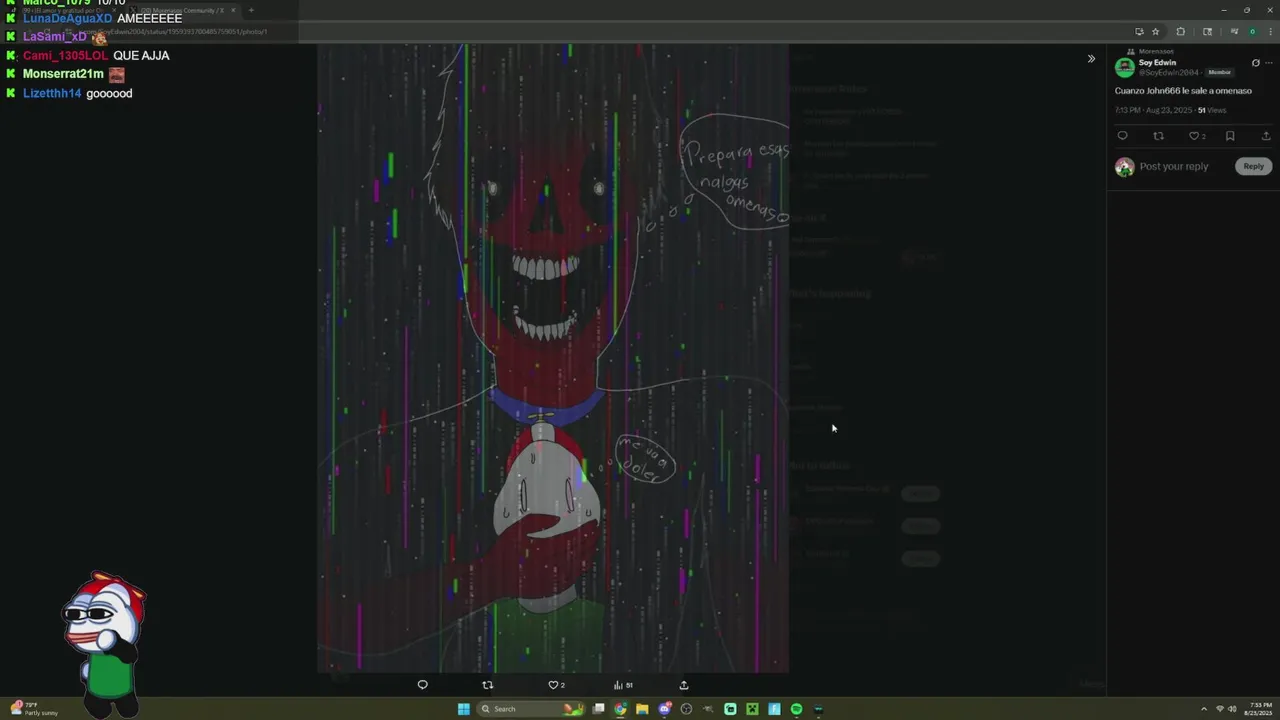Open Spotify from the taskbar
The image size is (1280, 720).
[796, 709]
